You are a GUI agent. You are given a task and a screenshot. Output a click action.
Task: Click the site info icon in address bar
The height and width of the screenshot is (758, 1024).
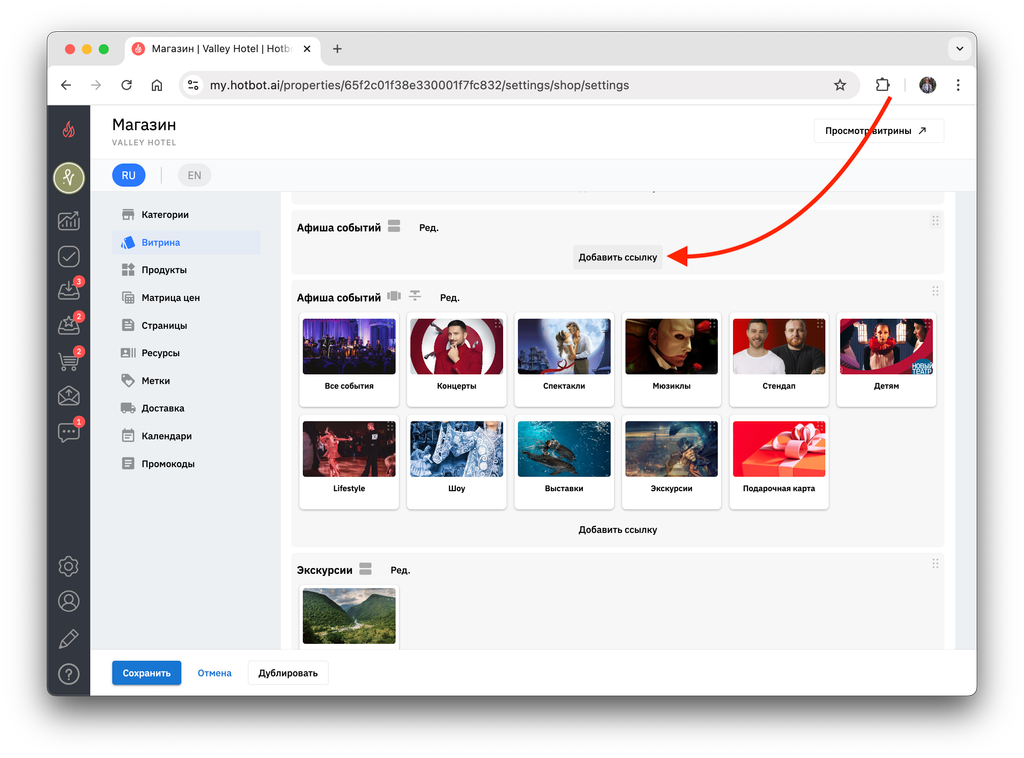pos(193,85)
